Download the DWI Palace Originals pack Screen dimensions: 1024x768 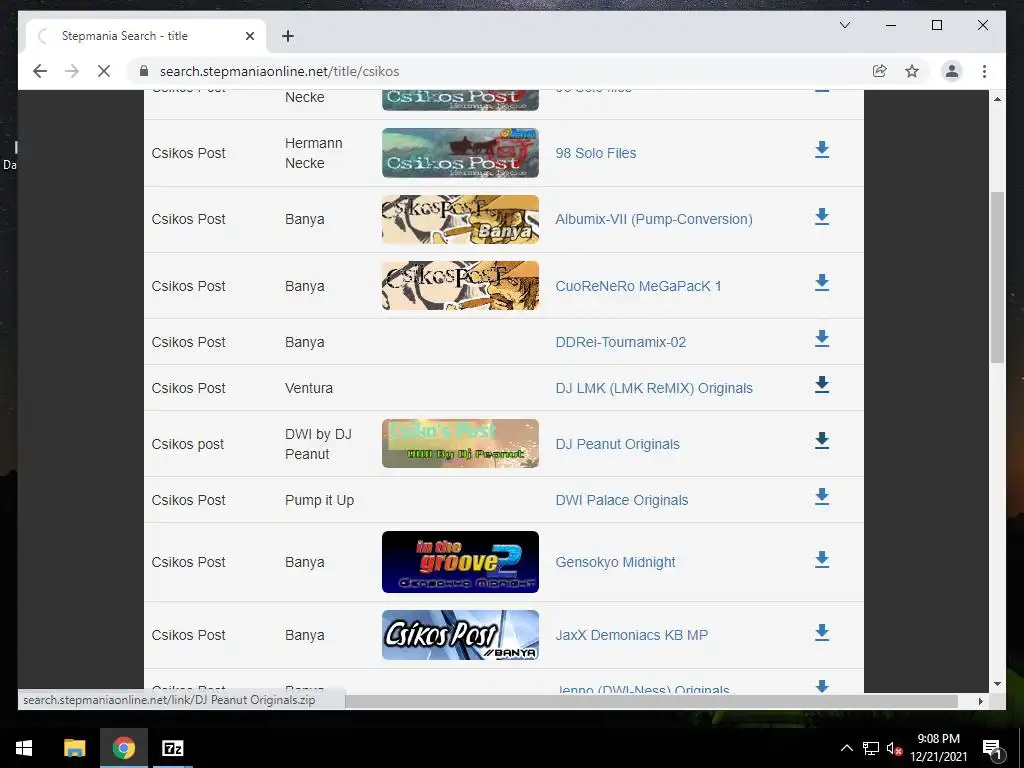[822, 497]
